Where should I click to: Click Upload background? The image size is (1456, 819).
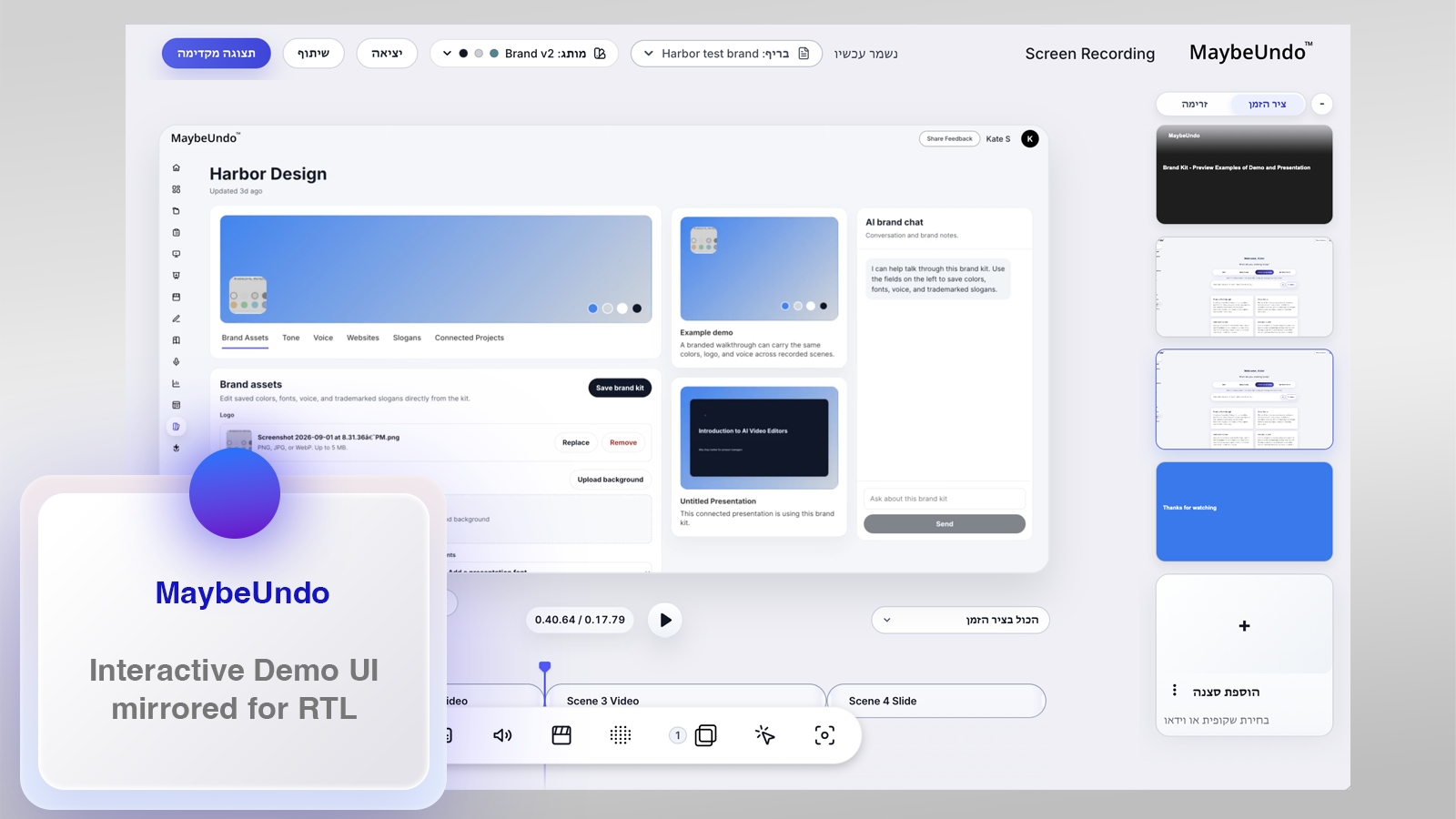(x=611, y=480)
